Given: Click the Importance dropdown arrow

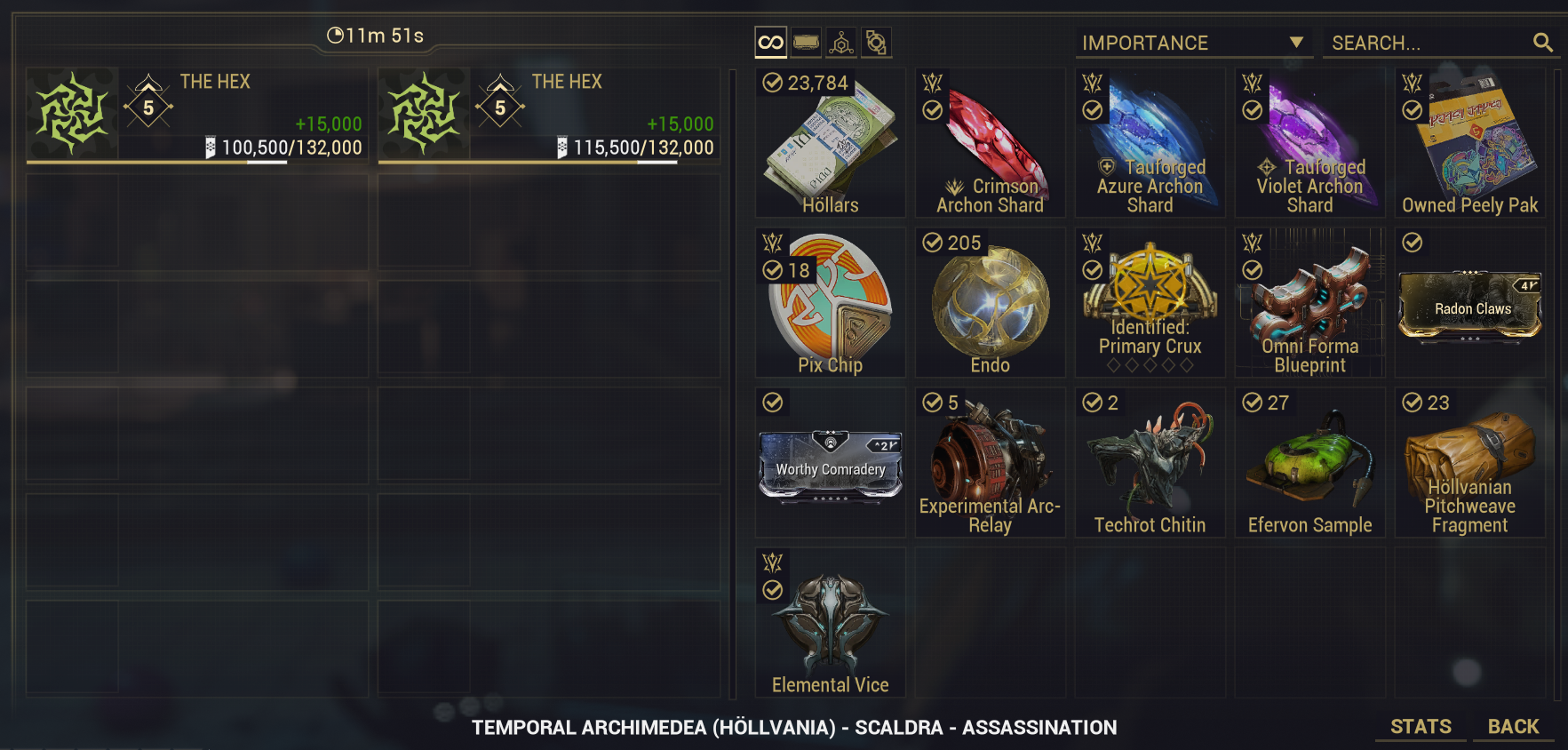Looking at the screenshot, I should [x=1296, y=42].
